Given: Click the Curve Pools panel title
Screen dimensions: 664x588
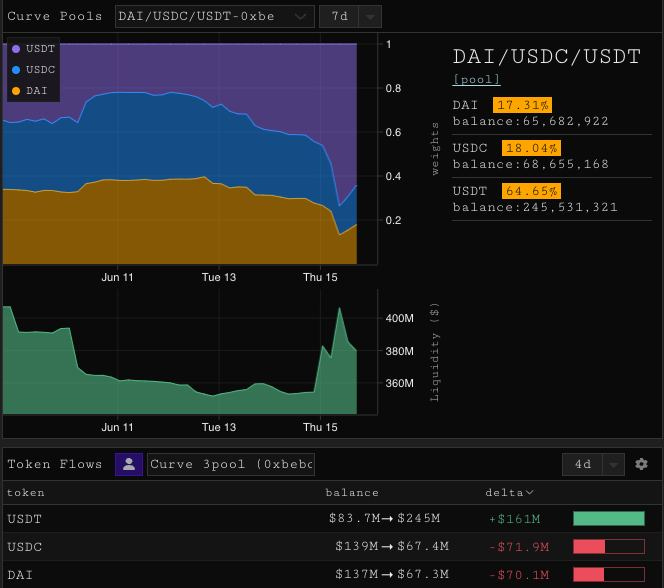Looking at the screenshot, I should [55, 16].
